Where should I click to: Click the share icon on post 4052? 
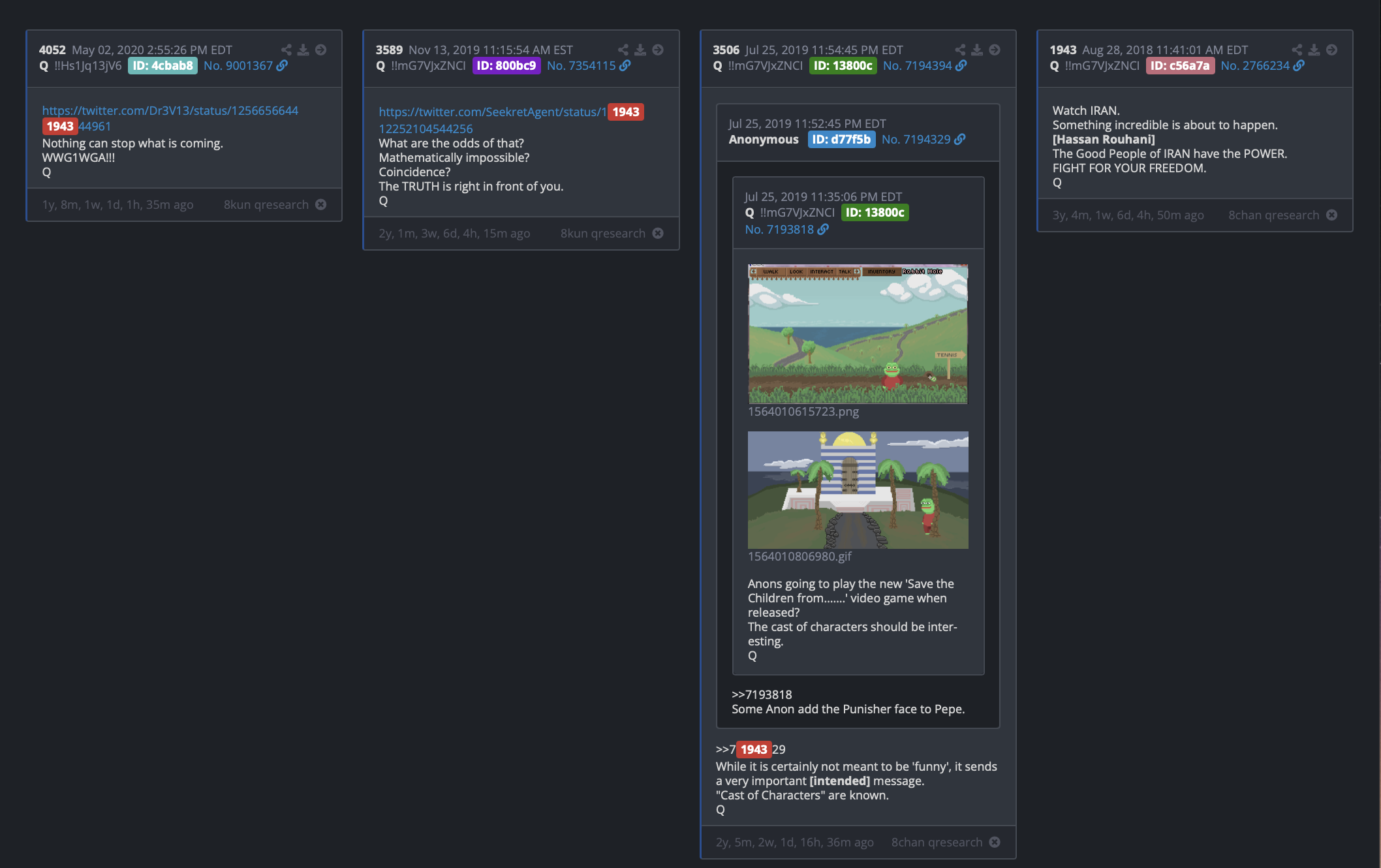point(286,50)
